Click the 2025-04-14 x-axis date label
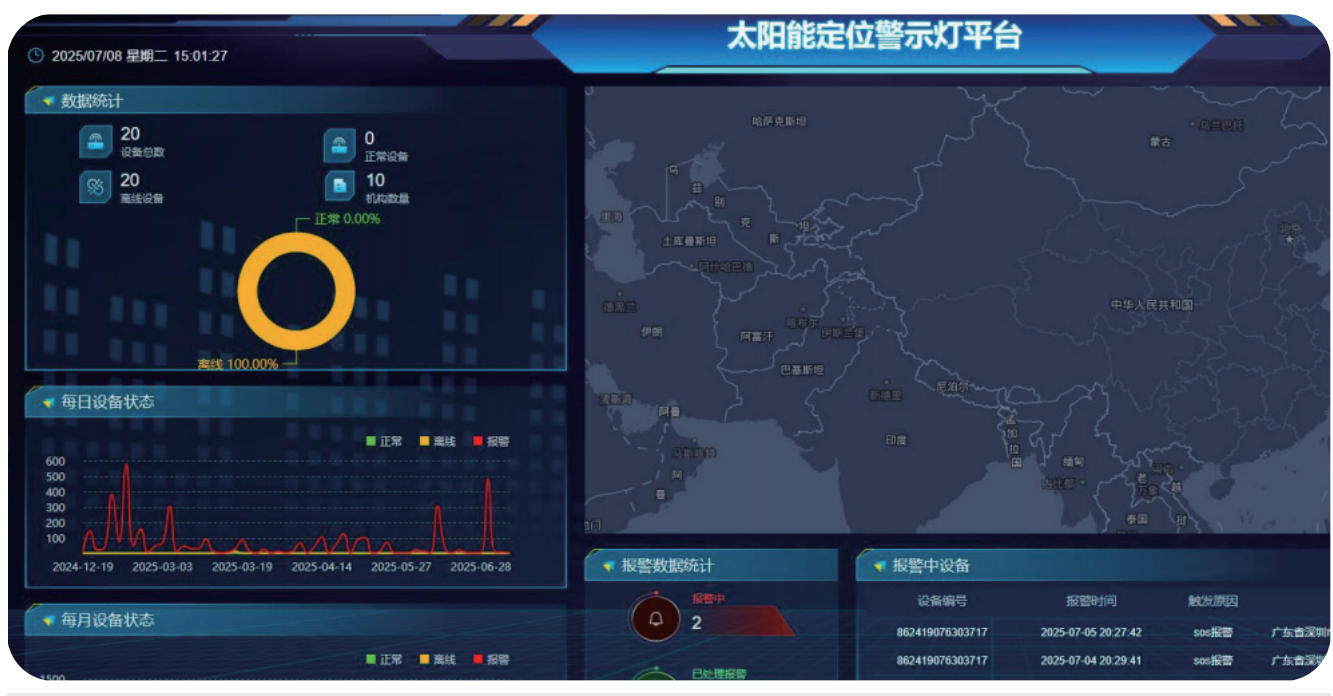 [321, 567]
